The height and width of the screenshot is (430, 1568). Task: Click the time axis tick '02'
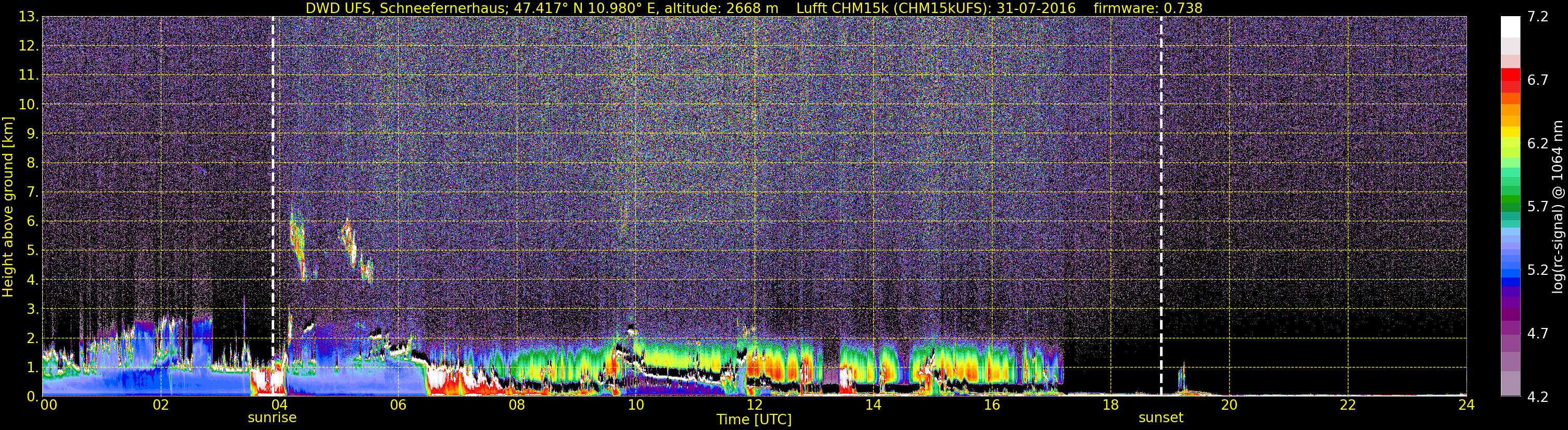tap(160, 405)
